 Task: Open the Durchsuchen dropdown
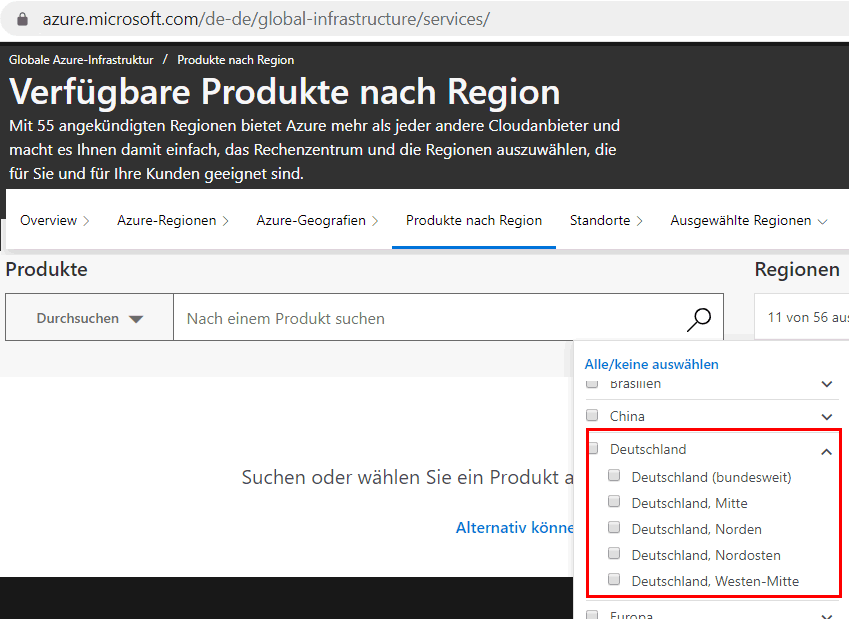(x=89, y=318)
